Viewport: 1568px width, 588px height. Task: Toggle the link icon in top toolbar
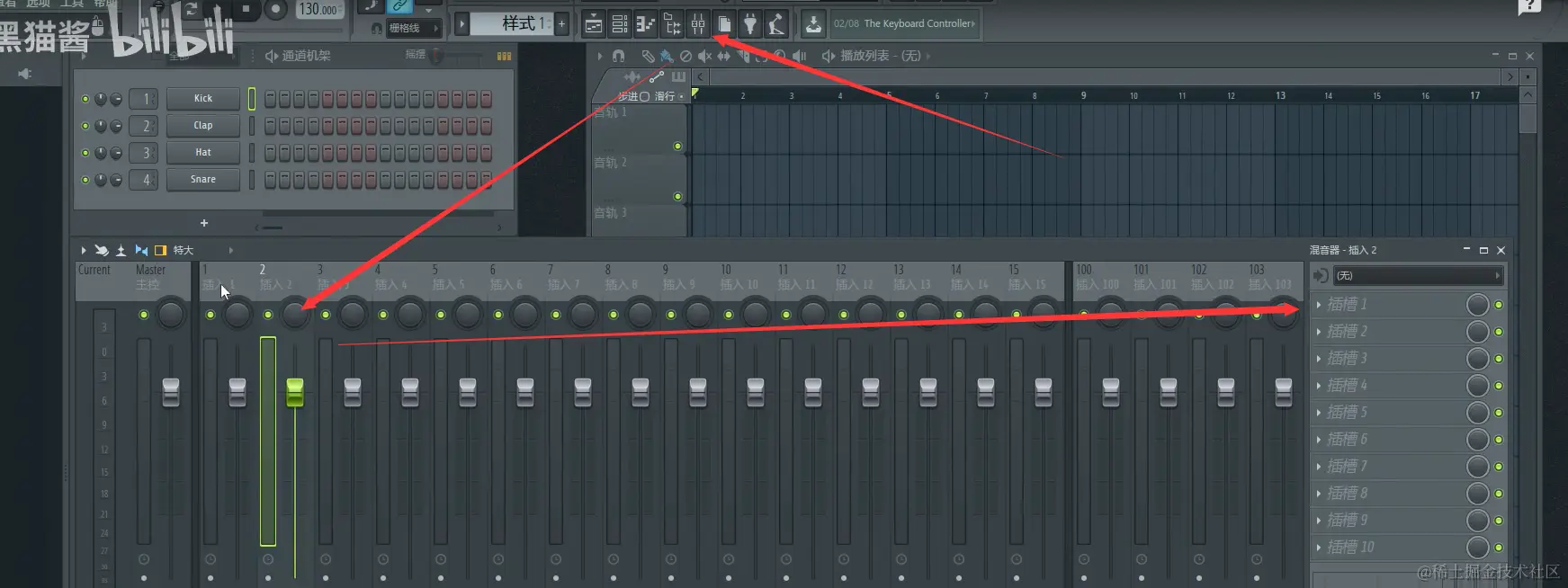[399, 6]
